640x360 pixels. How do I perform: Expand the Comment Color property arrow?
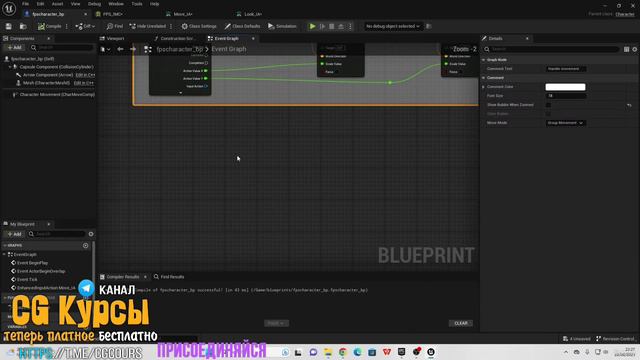(x=483, y=87)
